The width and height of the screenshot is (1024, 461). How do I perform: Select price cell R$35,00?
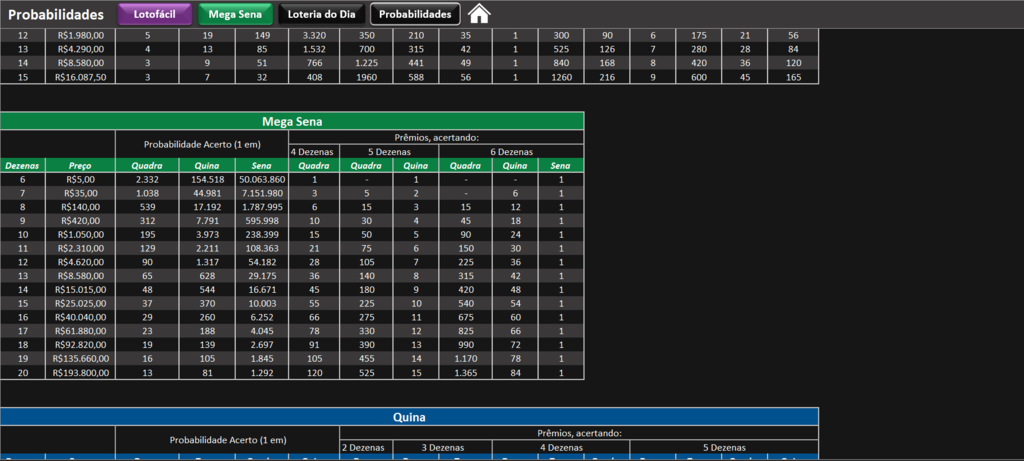pos(81,193)
